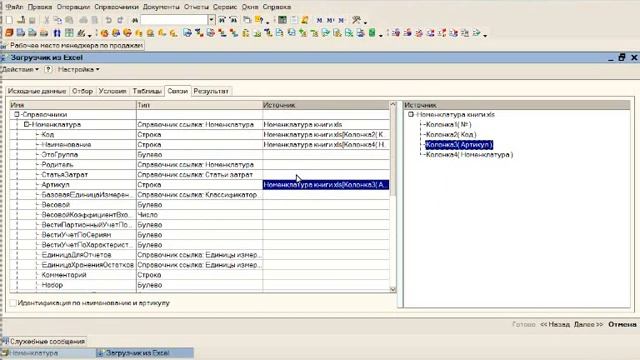This screenshot has height=360, width=640.
Task: Collapse the Справочники tree node
Action: point(17,115)
